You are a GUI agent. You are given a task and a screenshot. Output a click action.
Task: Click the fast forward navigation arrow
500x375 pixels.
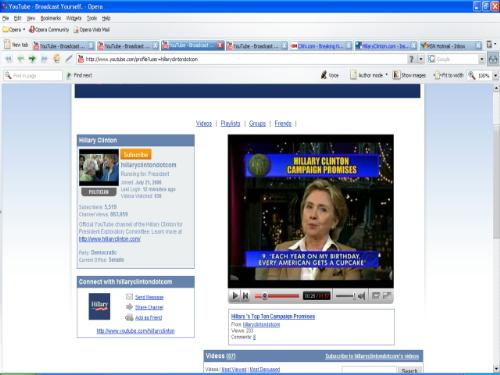click(x=44, y=59)
